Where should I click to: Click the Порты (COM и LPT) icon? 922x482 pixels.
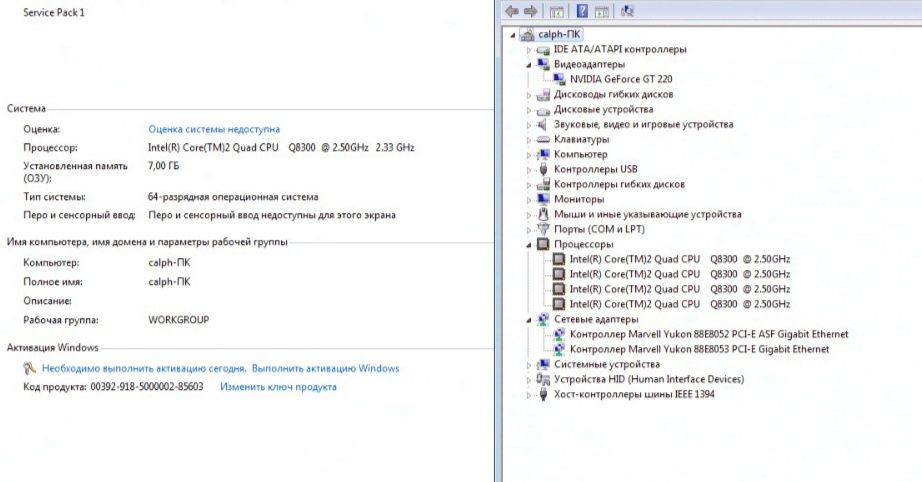click(543, 229)
